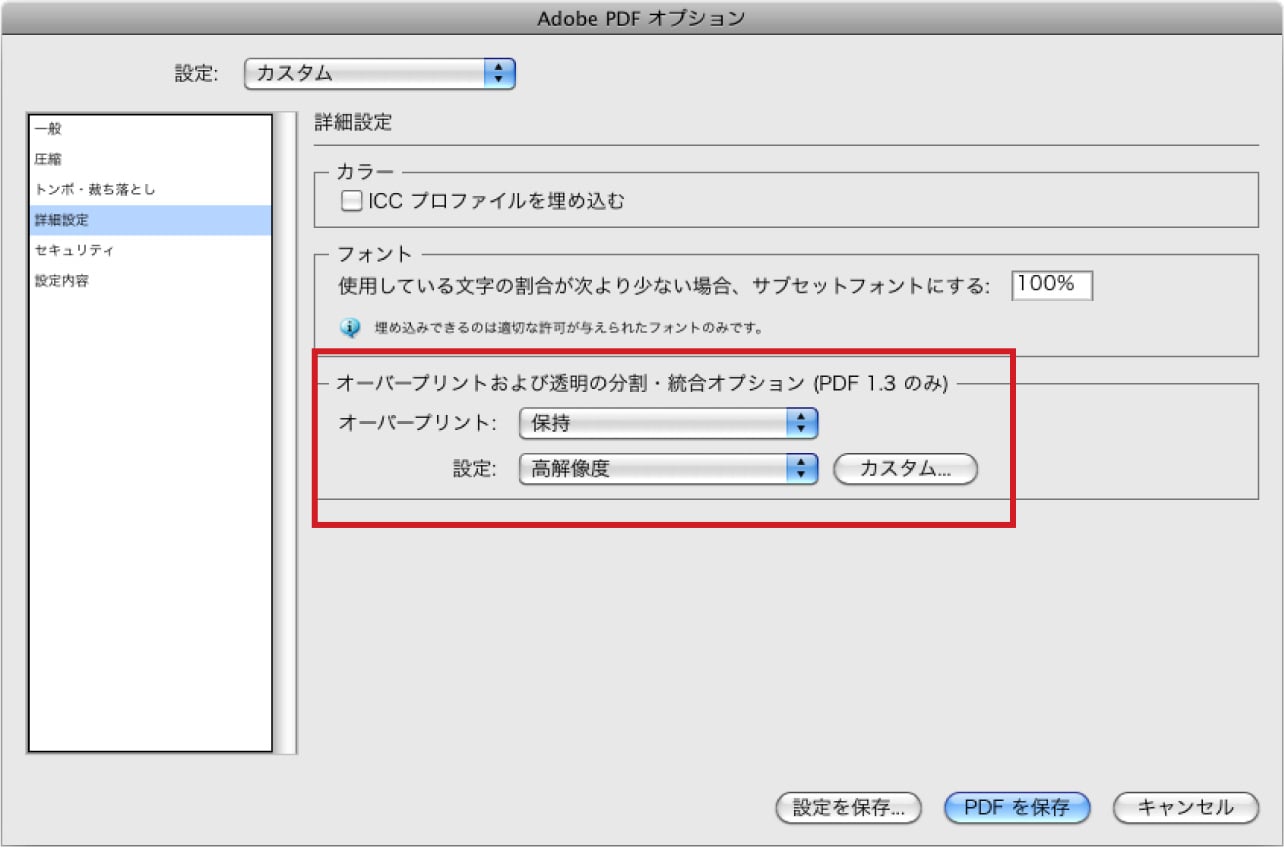This screenshot has height=848, width=1284.
Task: Click the カスタム... flattener button
Action: coord(904,469)
